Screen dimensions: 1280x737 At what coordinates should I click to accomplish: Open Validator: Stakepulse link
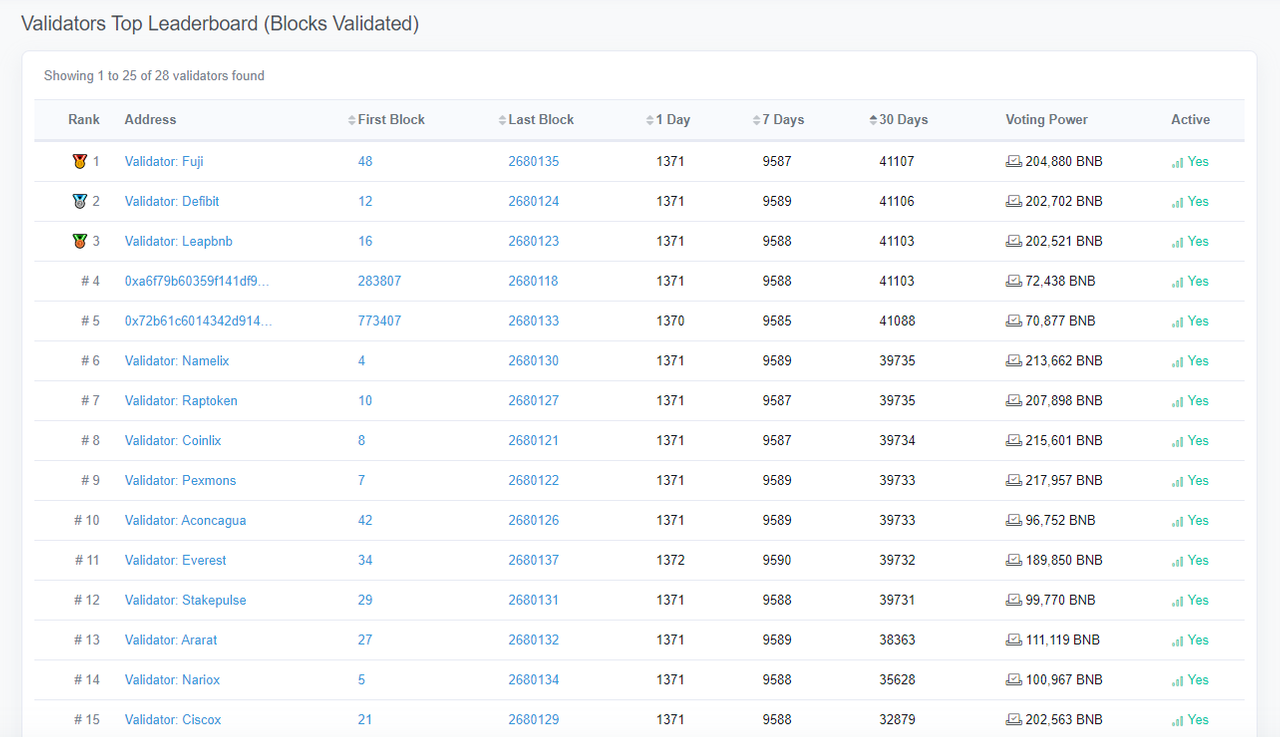[x=185, y=600]
